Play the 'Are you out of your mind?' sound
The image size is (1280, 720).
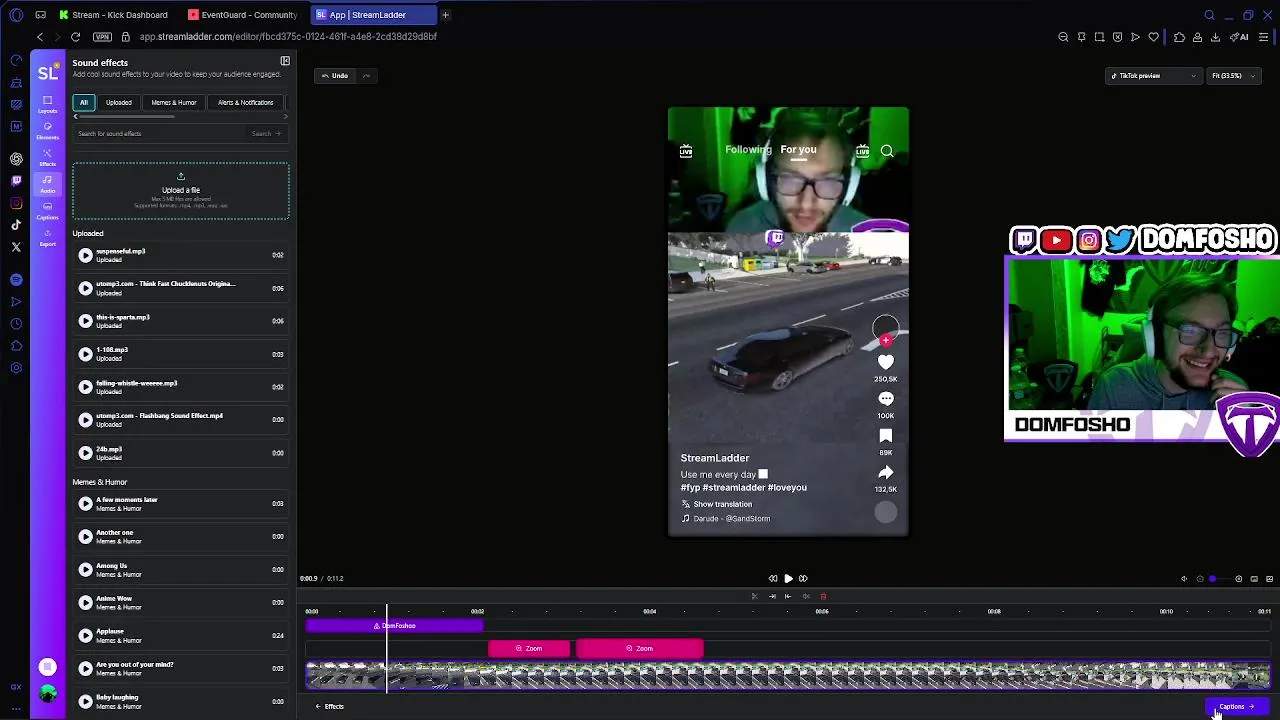coord(85,669)
